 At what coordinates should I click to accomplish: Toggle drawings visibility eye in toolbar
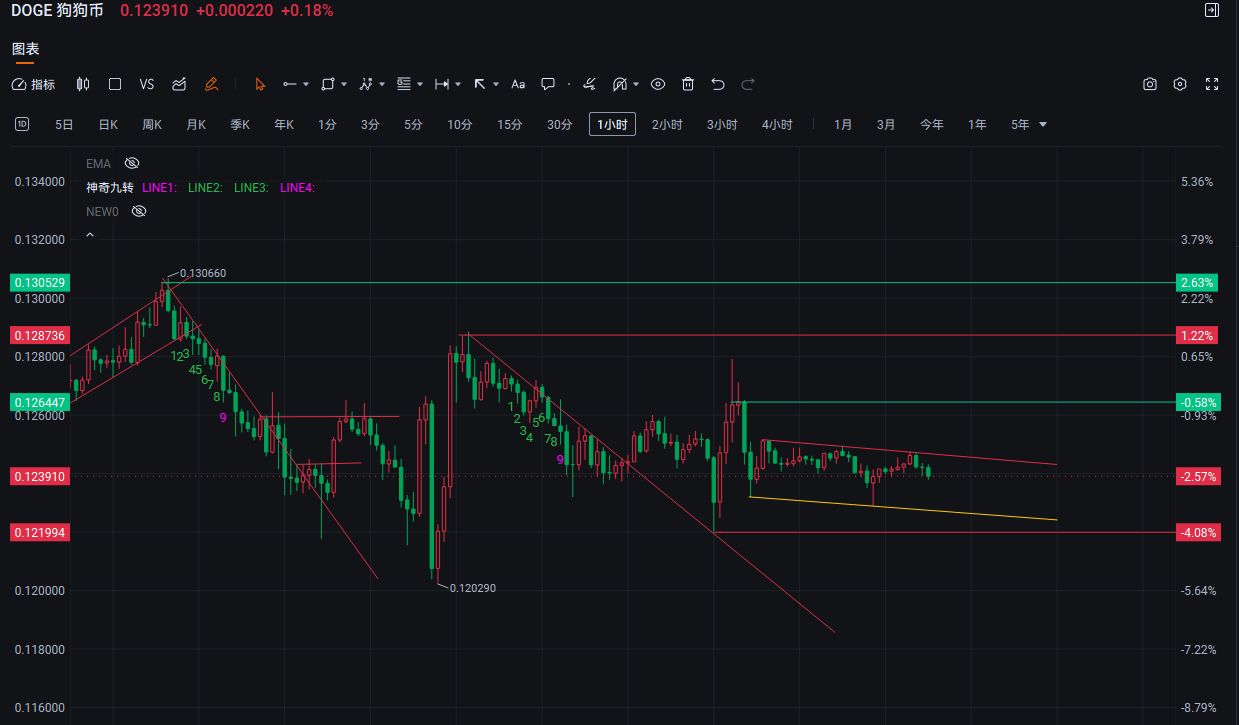coord(658,85)
